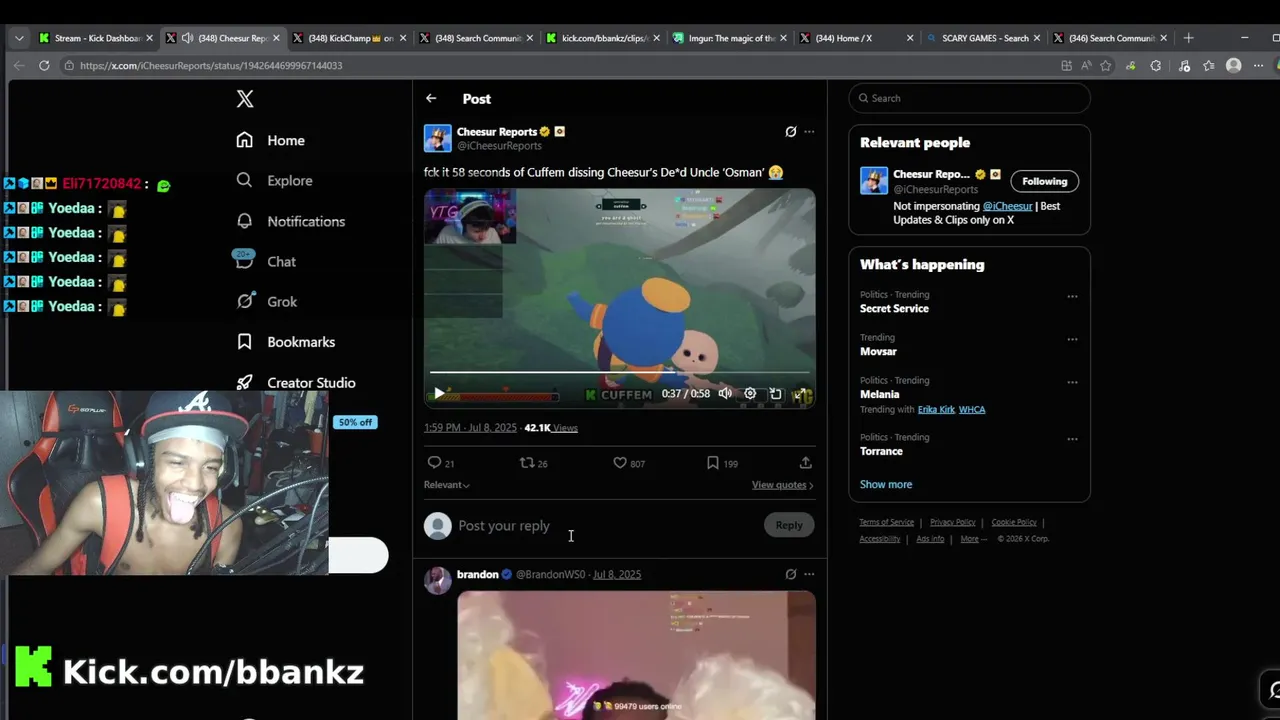
Task: Open Chat in the X sidebar
Action: coord(265,261)
